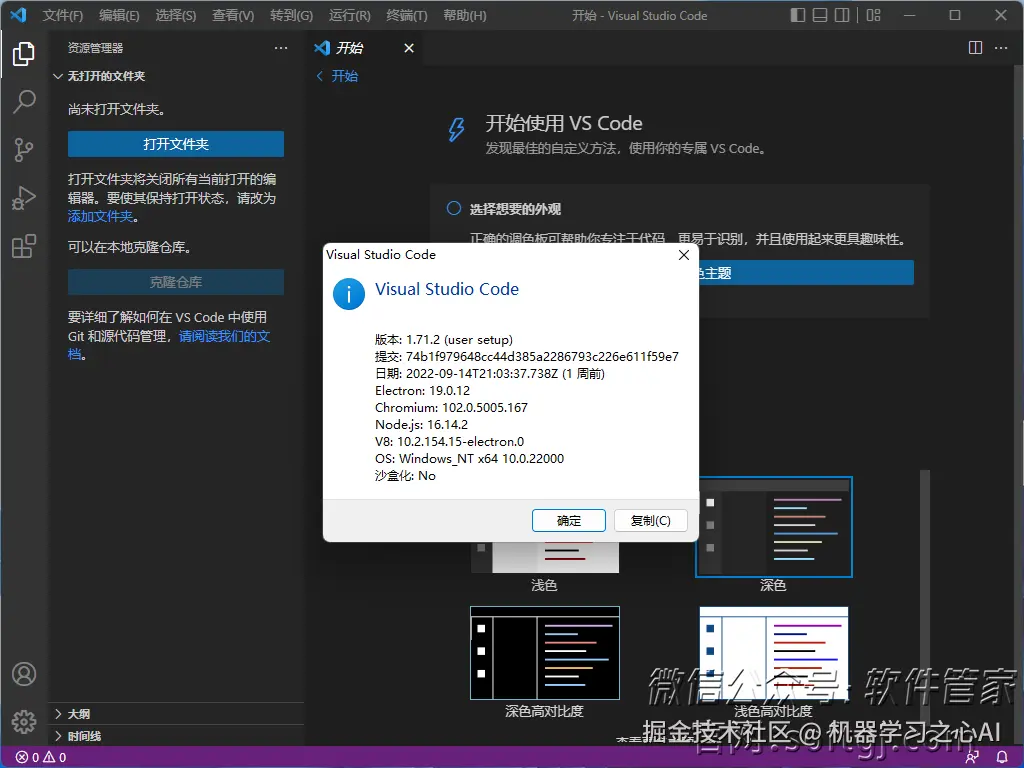Click the 打开文件夹 button

point(176,144)
